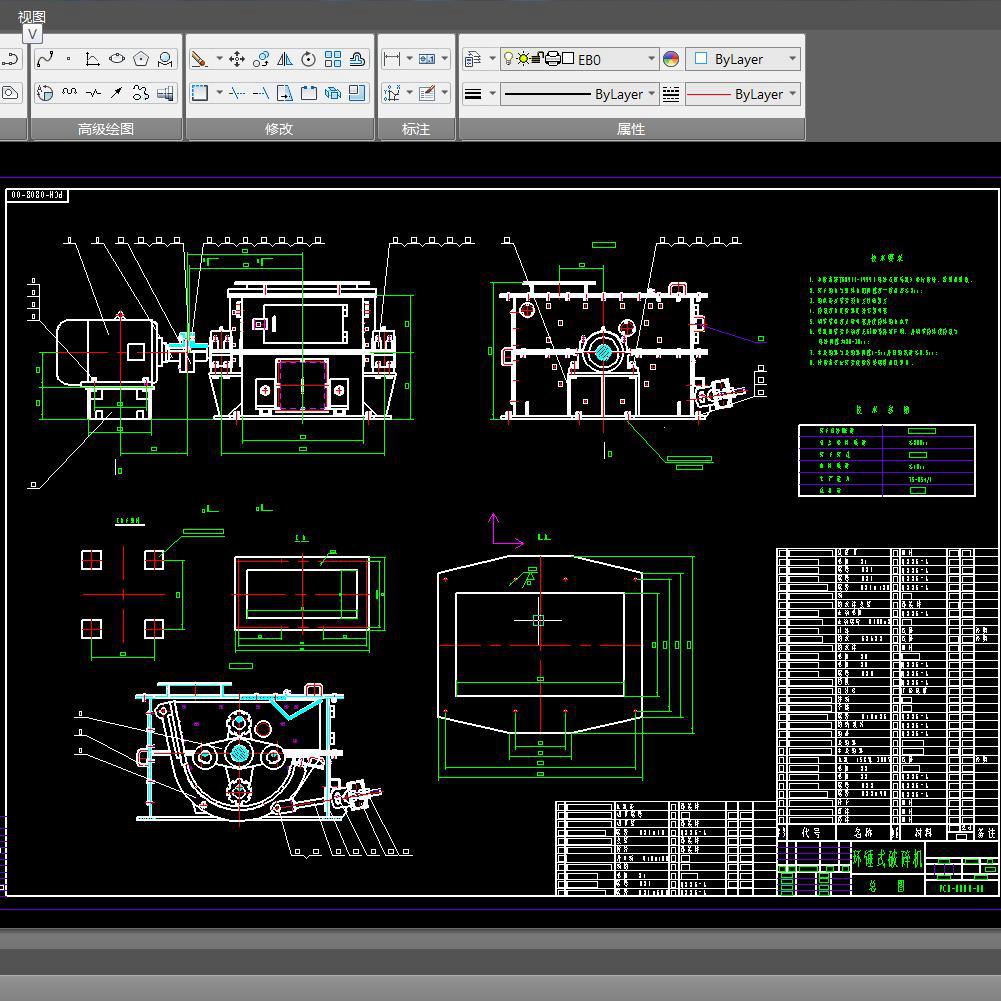Viewport: 1001px width, 1001px height.
Task: Select the revision cloud tool
Action: tap(141, 93)
